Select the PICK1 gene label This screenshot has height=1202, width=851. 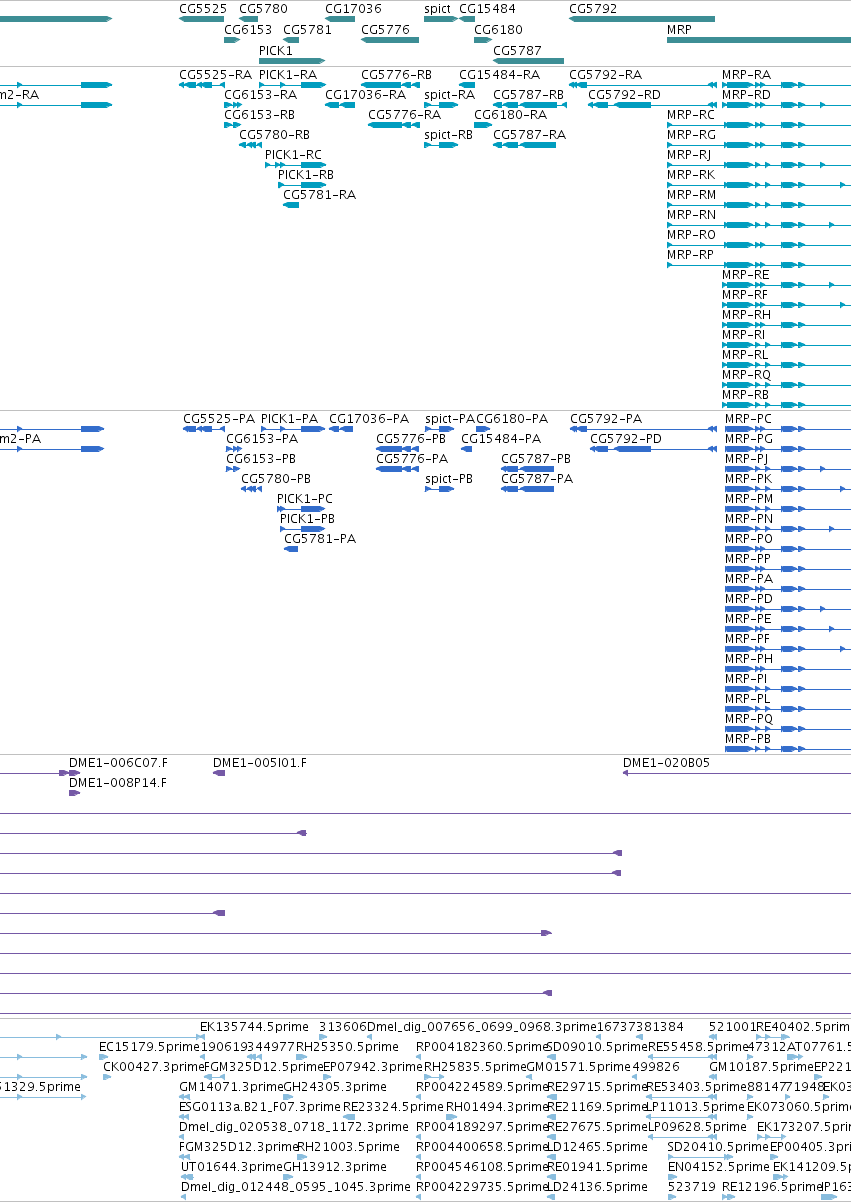tap(276, 49)
